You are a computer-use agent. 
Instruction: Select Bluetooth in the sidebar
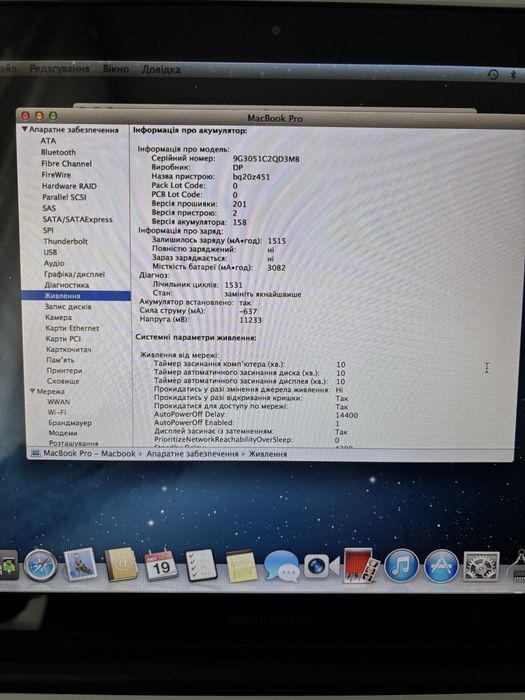pyautogui.click(x=58, y=152)
